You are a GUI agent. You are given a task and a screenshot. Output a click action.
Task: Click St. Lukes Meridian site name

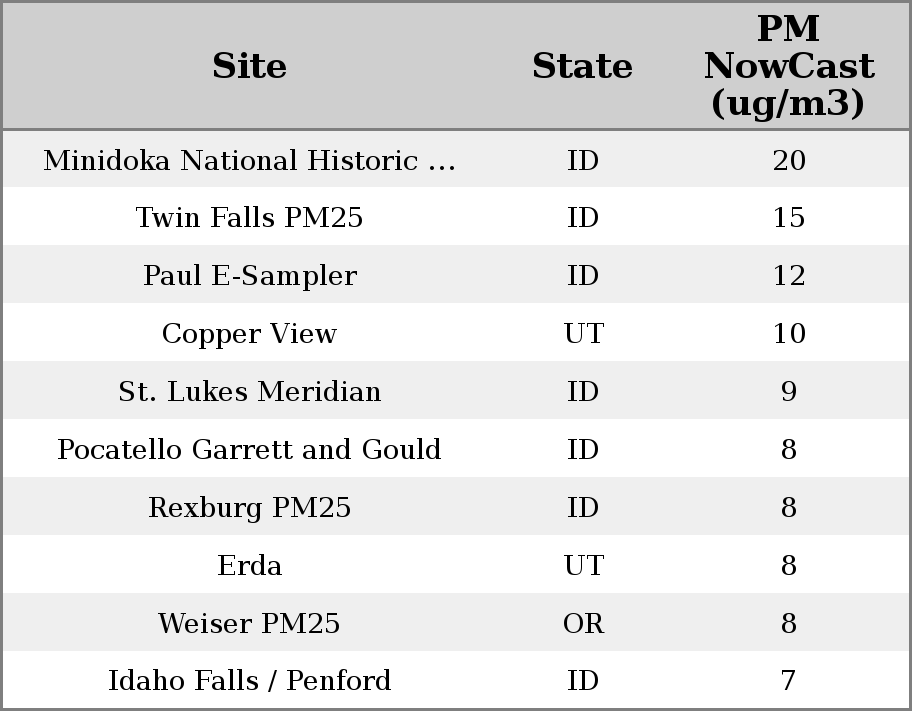249,392
